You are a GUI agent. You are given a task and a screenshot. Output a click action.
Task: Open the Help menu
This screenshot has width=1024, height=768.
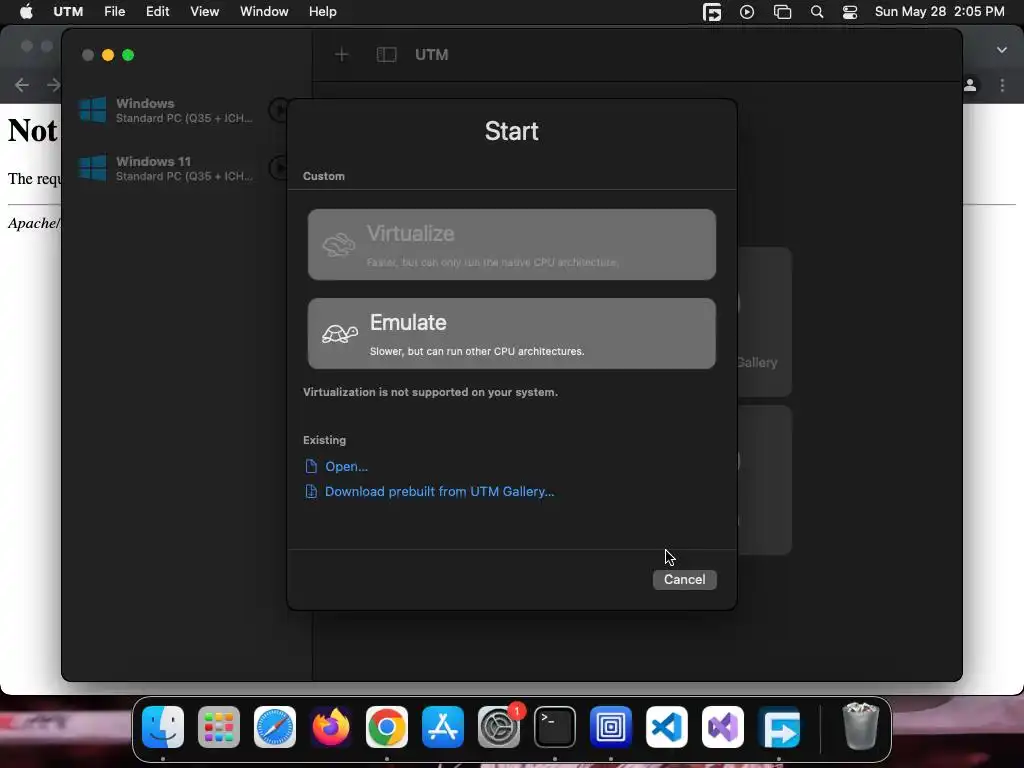tap(323, 12)
